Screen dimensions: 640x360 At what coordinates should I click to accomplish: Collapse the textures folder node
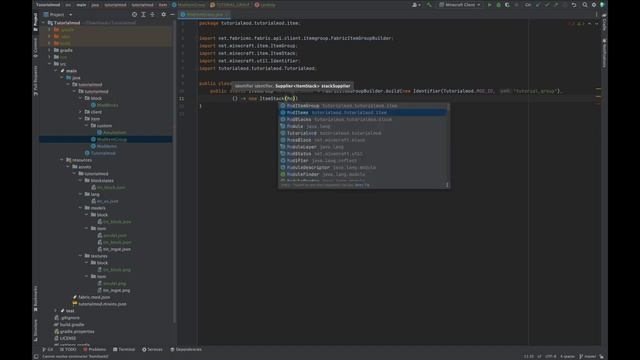(x=80, y=256)
